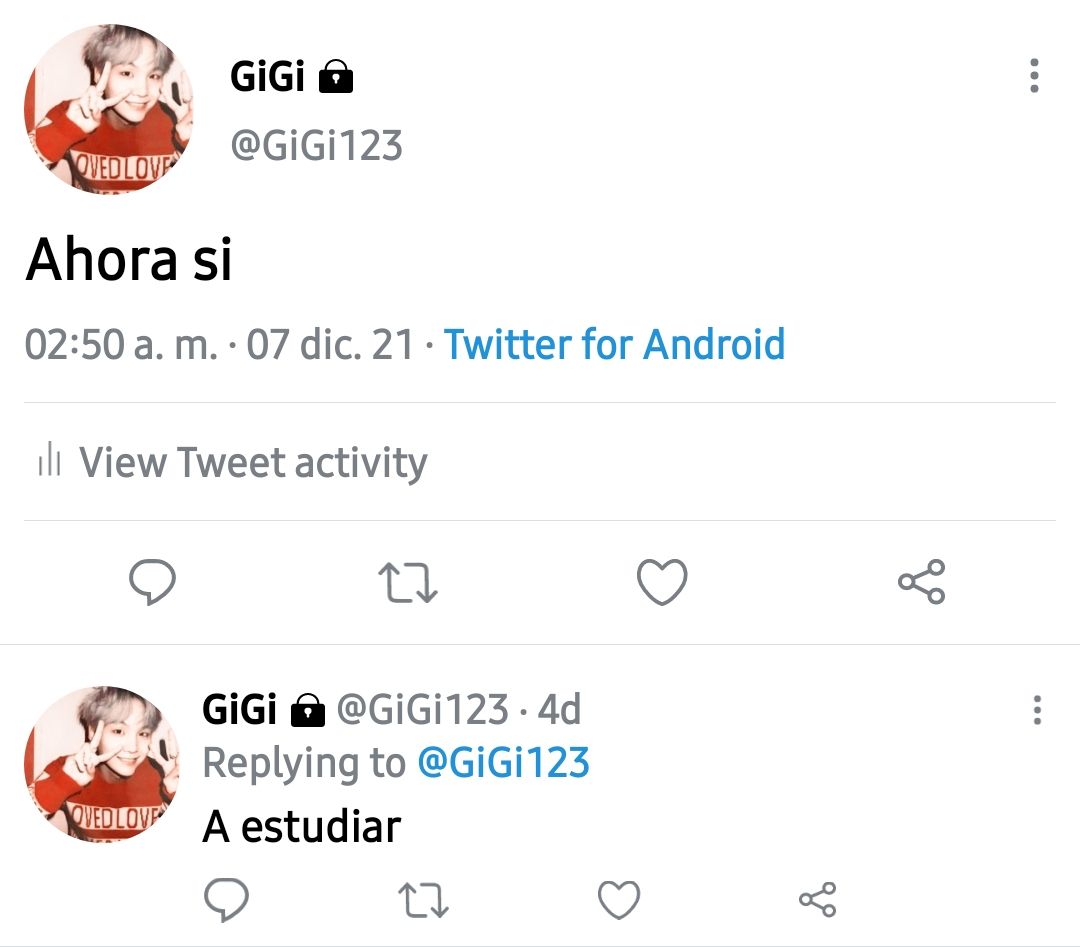Tap the bar chart analytics icon

50,459
